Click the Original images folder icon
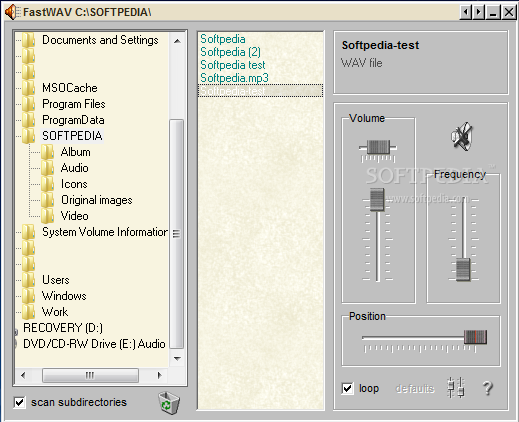Viewport: 519px width, 422px height. click(x=48, y=200)
